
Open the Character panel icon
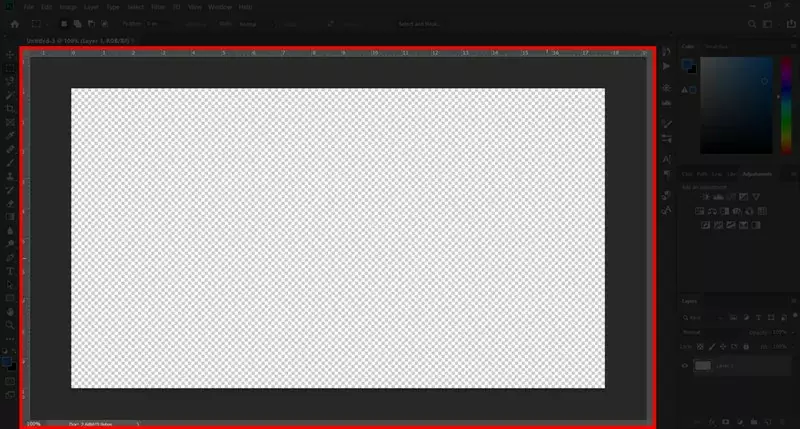click(x=666, y=160)
